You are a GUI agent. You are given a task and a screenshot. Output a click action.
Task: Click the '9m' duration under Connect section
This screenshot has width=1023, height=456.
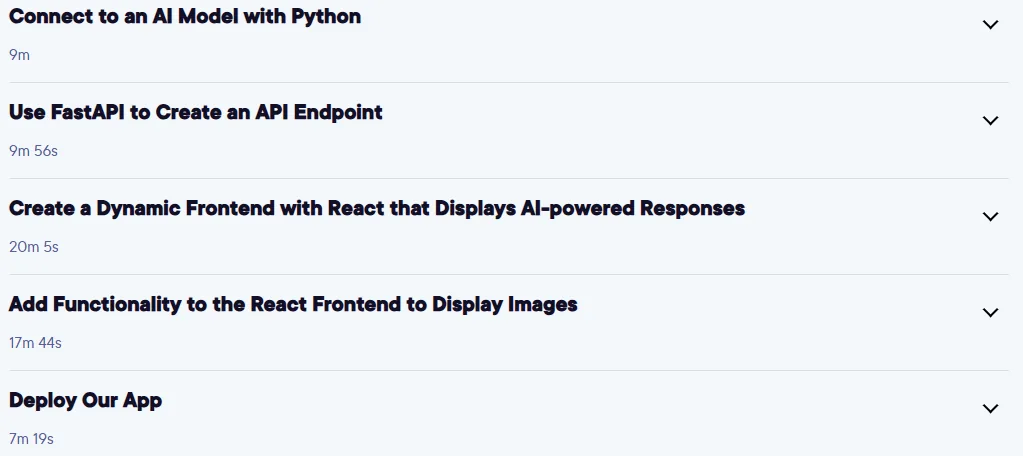[20, 55]
